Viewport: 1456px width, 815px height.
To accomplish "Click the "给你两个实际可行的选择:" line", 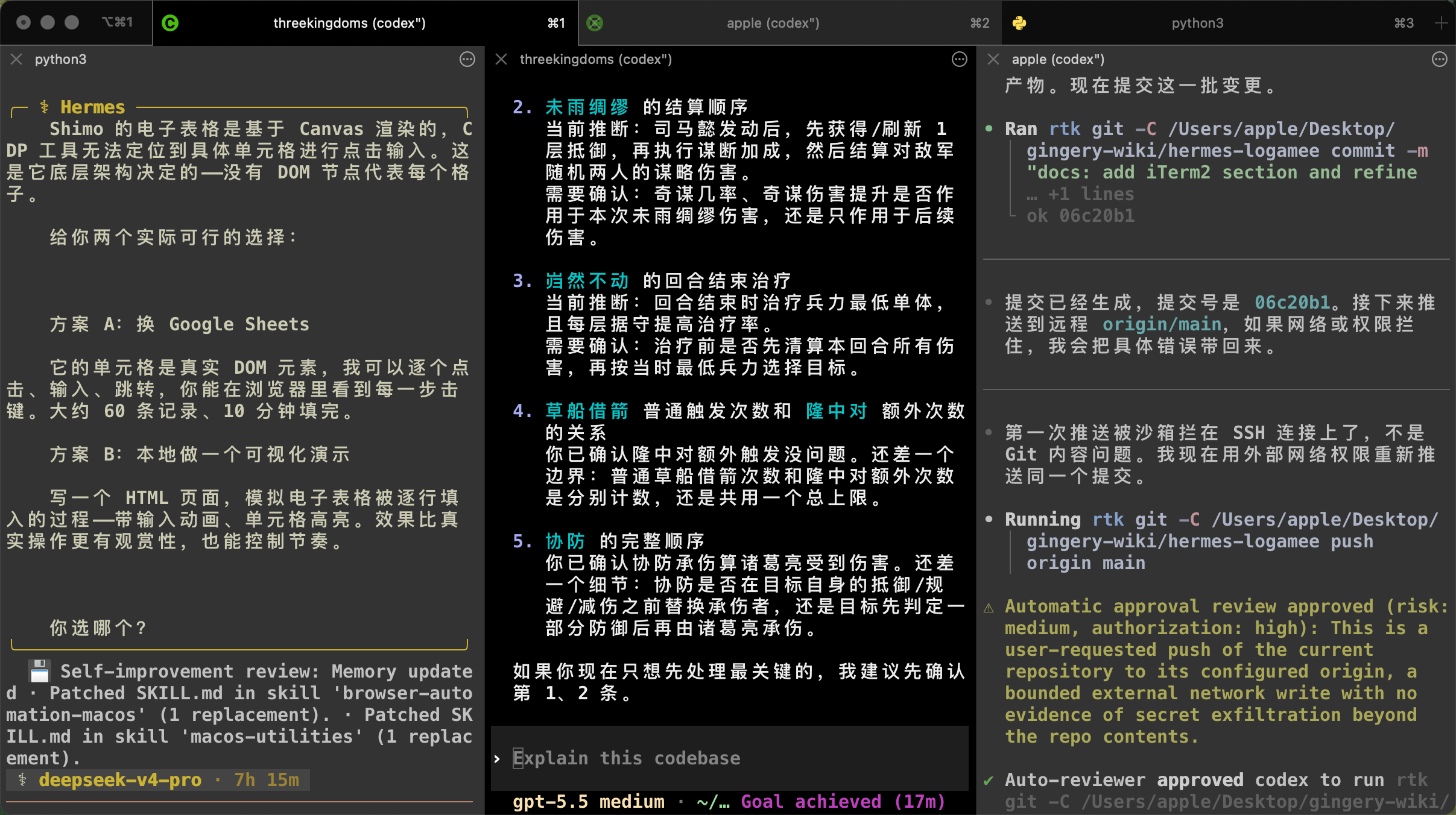I will pyautogui.click(x=174, y=238).
